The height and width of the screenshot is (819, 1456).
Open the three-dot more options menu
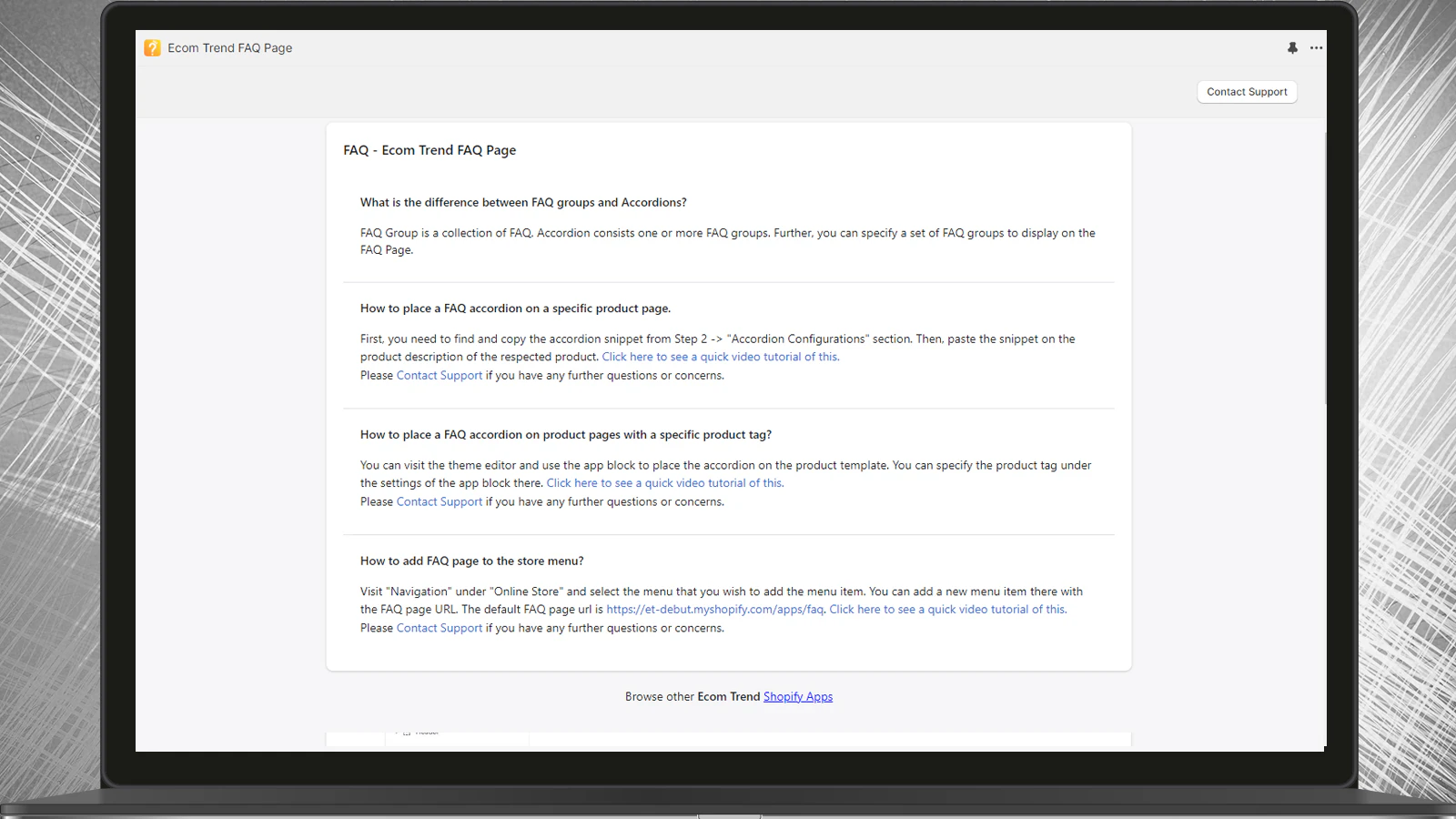pyautogui.click(x=1316, y=47)
